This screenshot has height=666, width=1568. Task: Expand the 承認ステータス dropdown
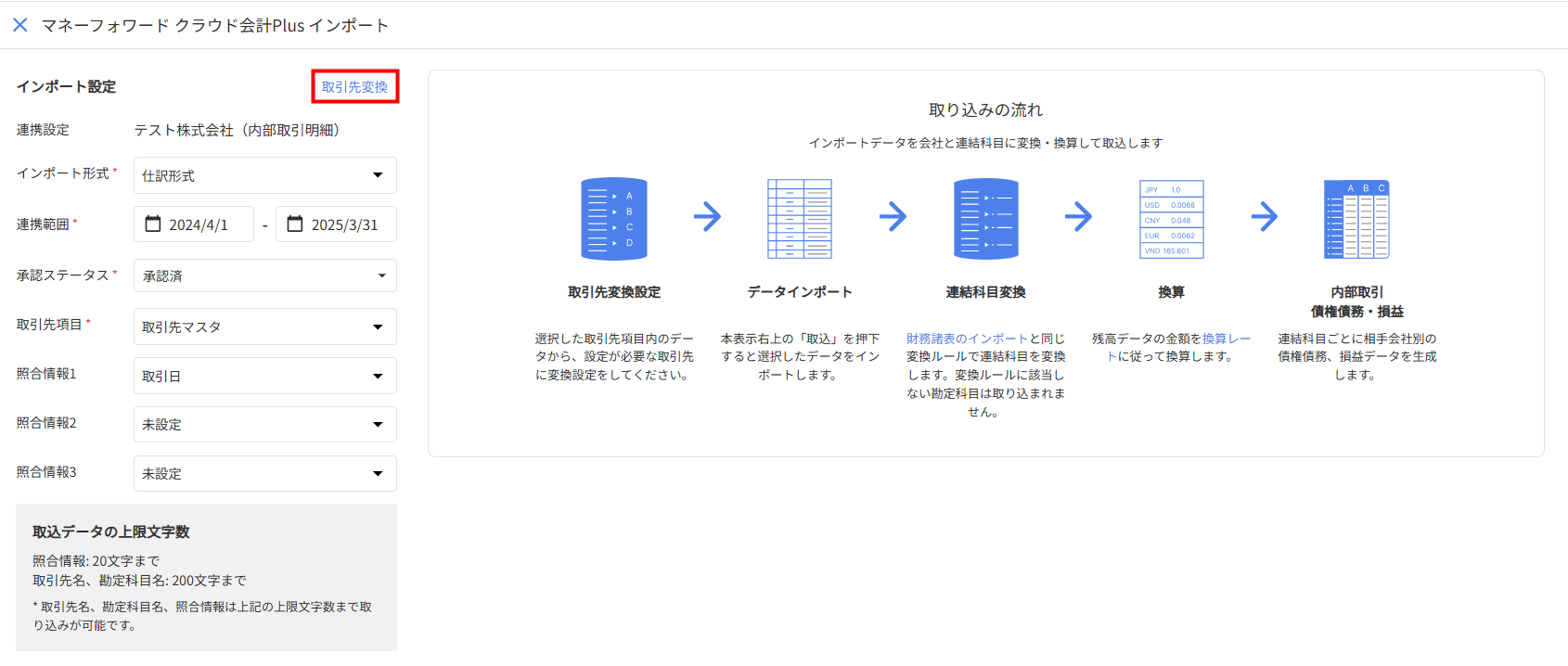coord(264,275)
